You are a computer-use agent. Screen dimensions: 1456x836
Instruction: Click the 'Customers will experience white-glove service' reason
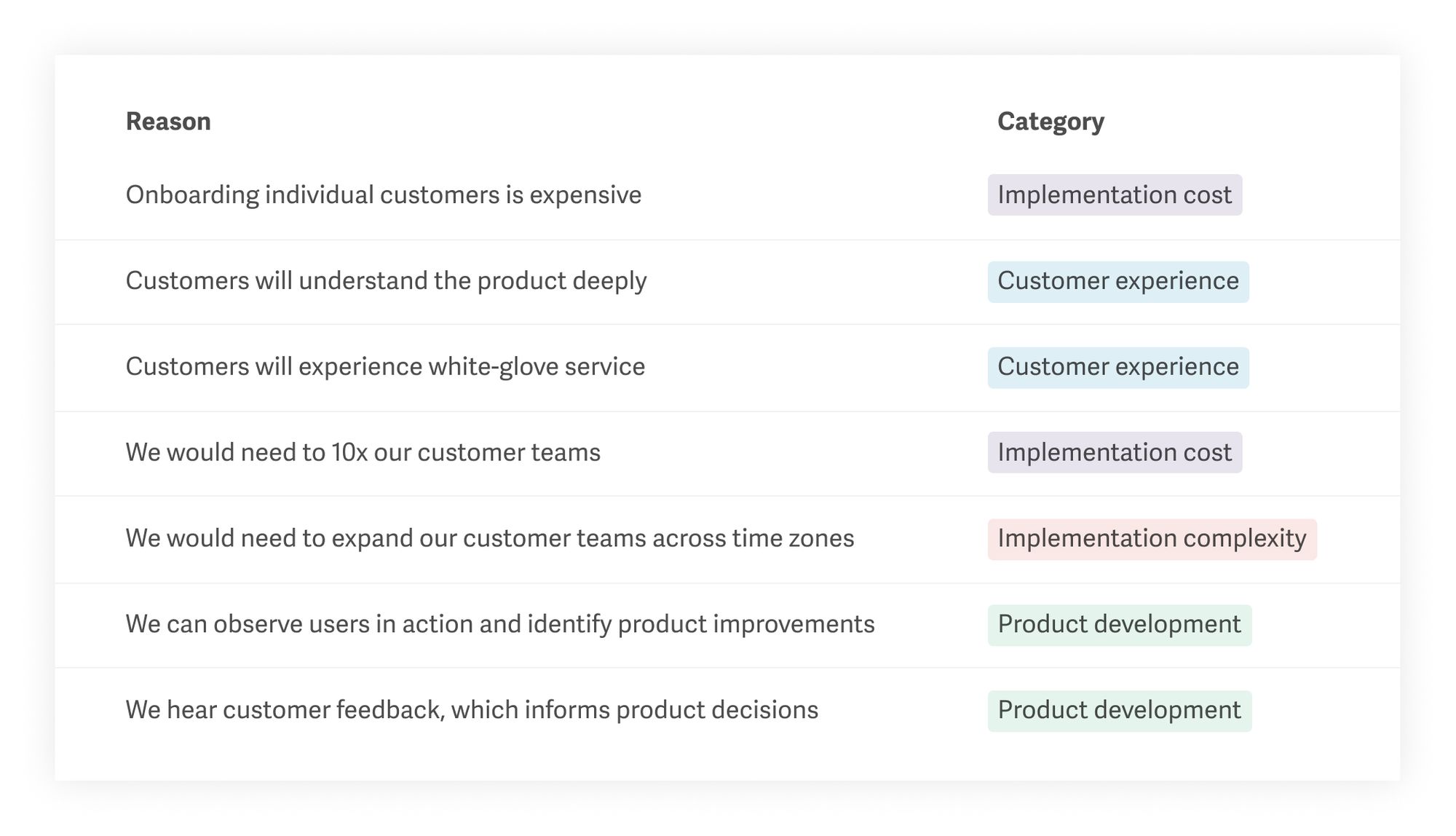point(385,367)
